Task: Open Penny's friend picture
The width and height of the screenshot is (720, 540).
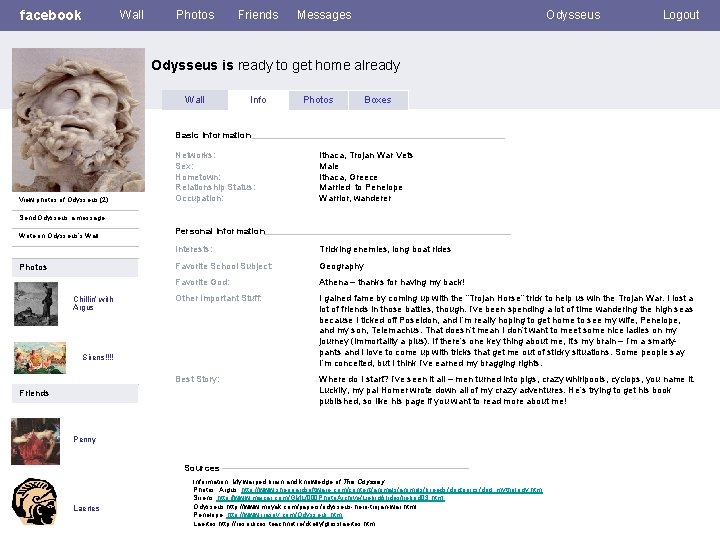Action: tap(35, 441)
